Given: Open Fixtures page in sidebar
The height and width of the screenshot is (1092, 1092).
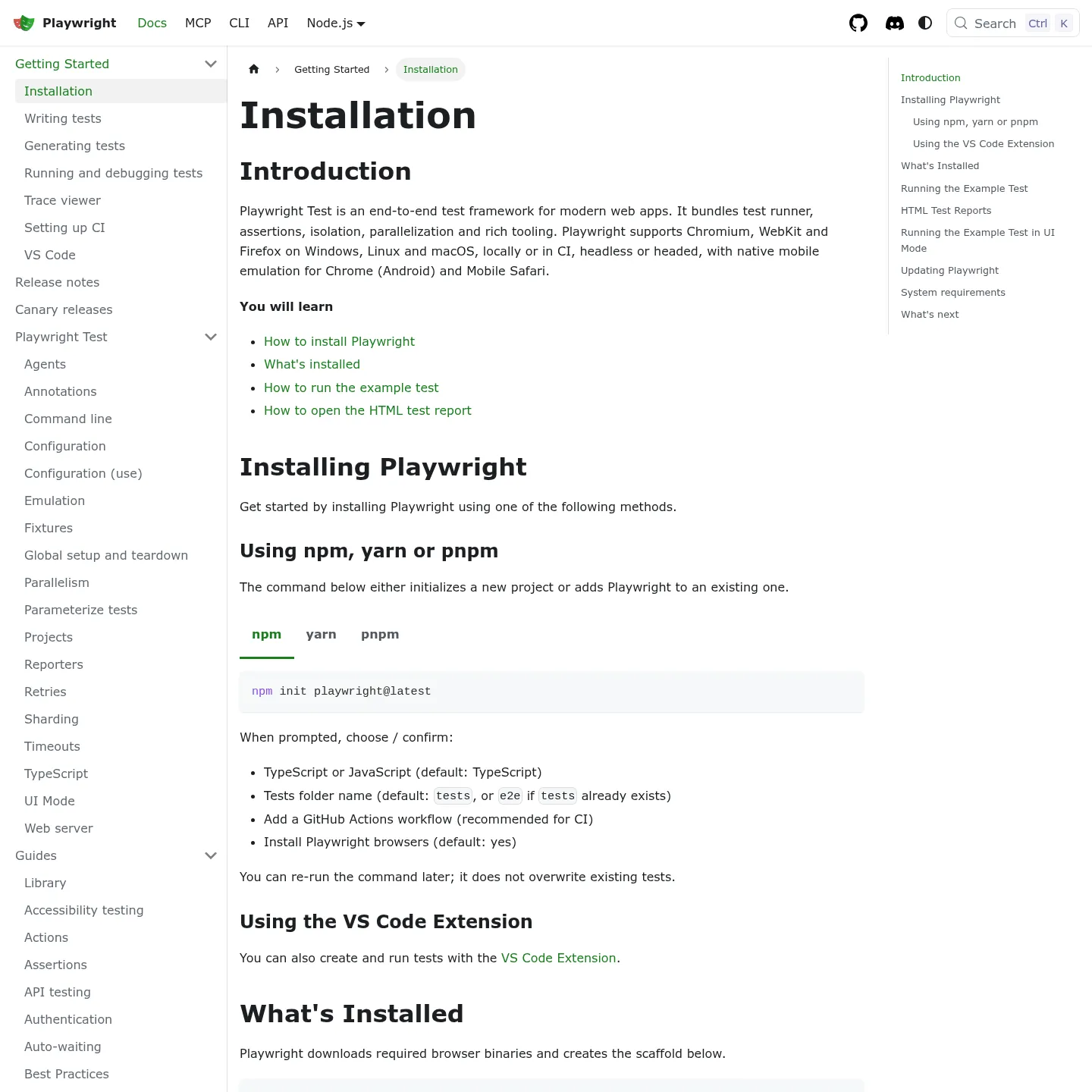Looking at the screenshot, I should (x=121, y=528).
